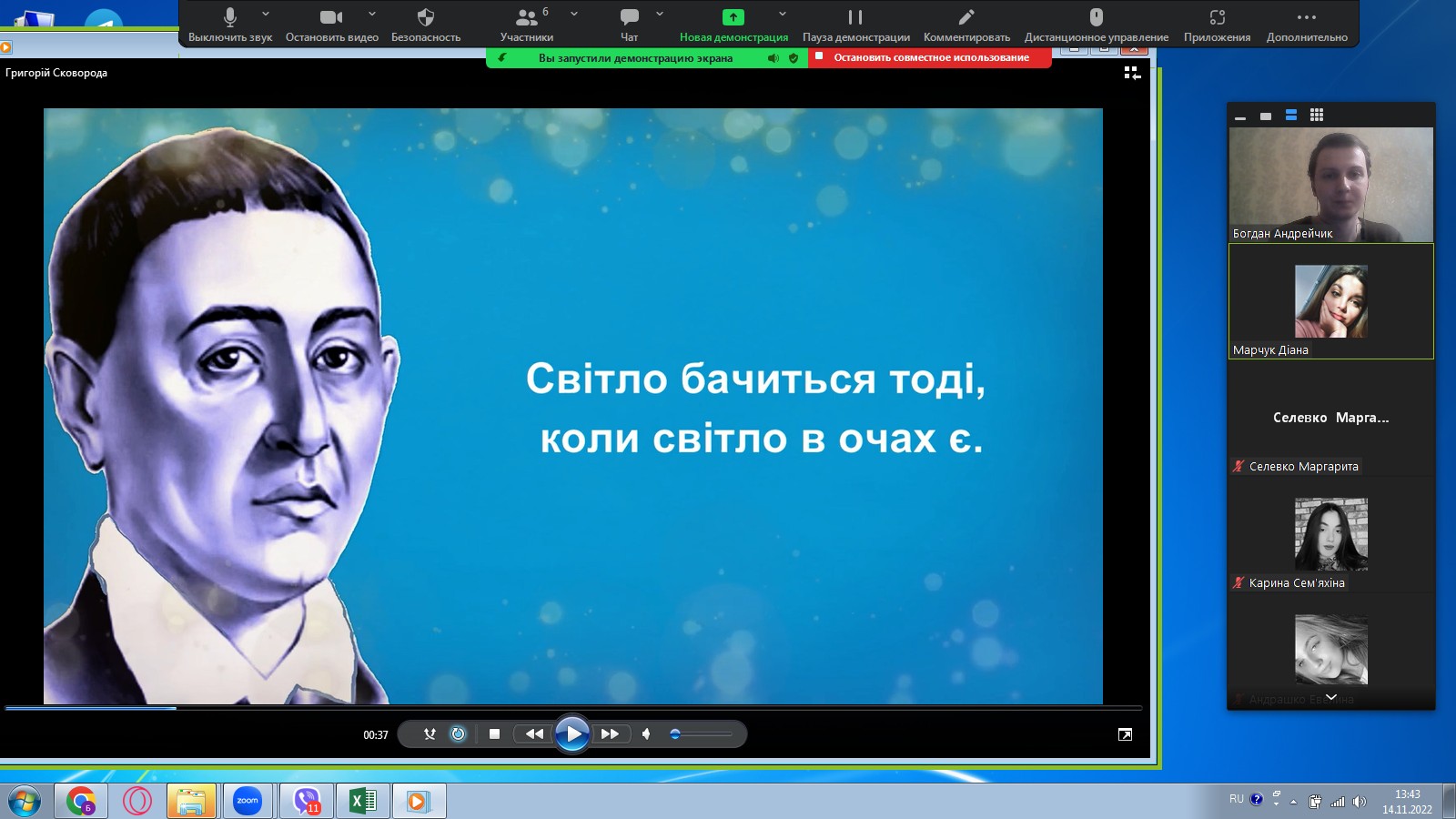
Task: Click Григорій Сковорода title text in player
Action: (x=56, y=73)
